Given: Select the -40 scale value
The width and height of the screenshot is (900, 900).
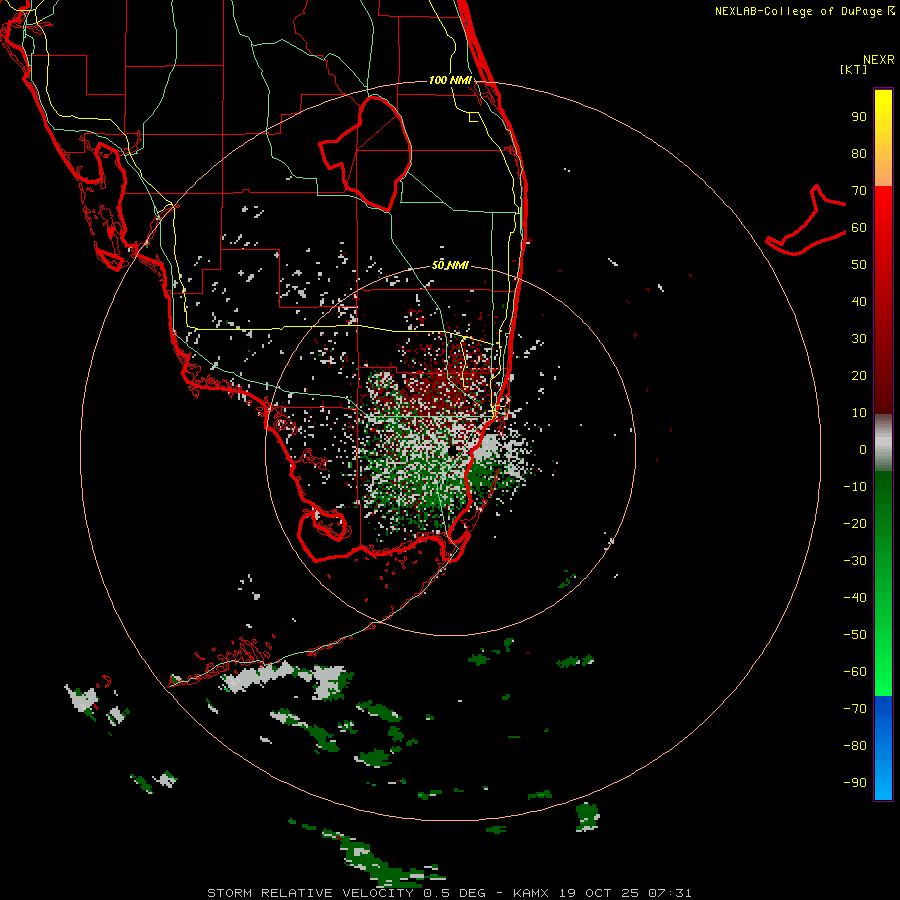Looking at the screenshot, I should 855,598.
